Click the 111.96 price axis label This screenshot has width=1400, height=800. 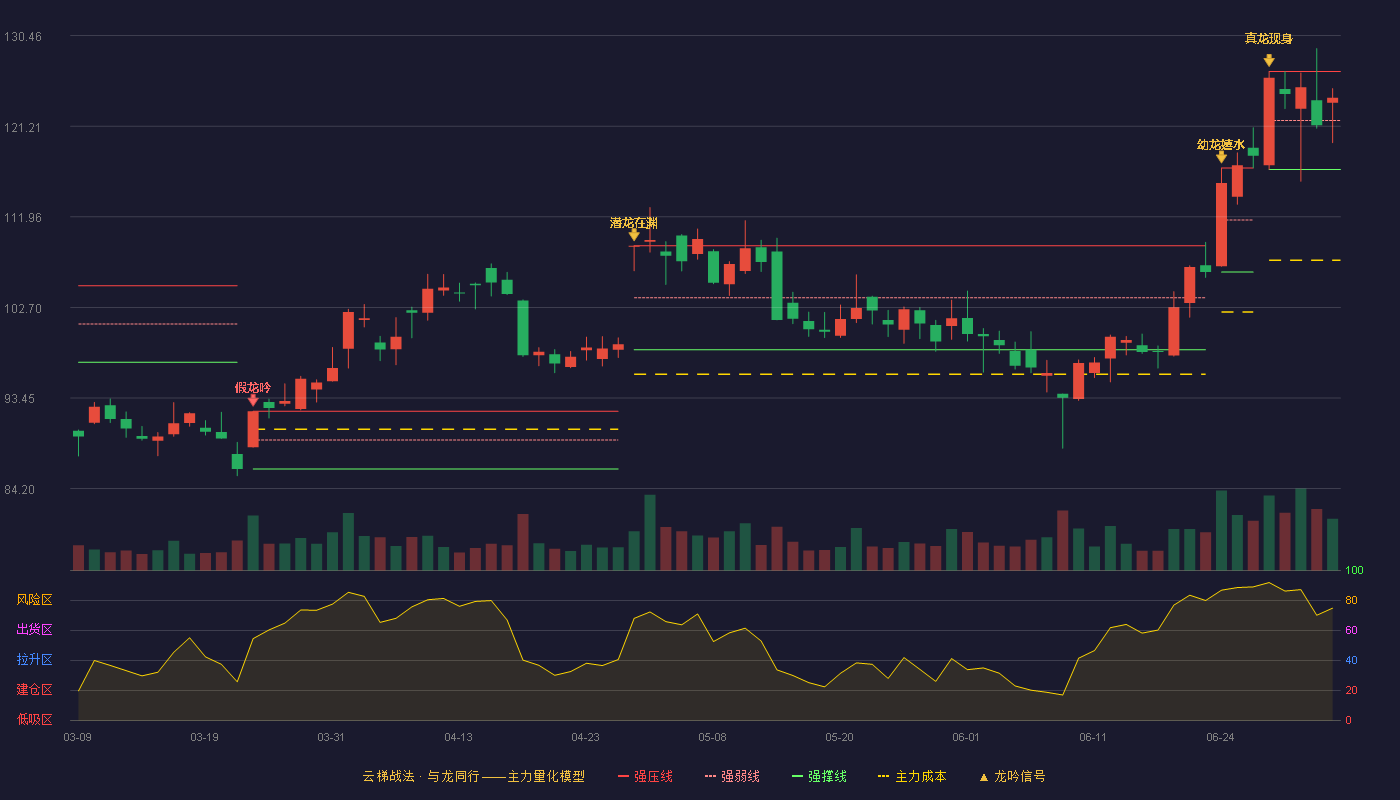pyautogui.click(x=23, y=218)
